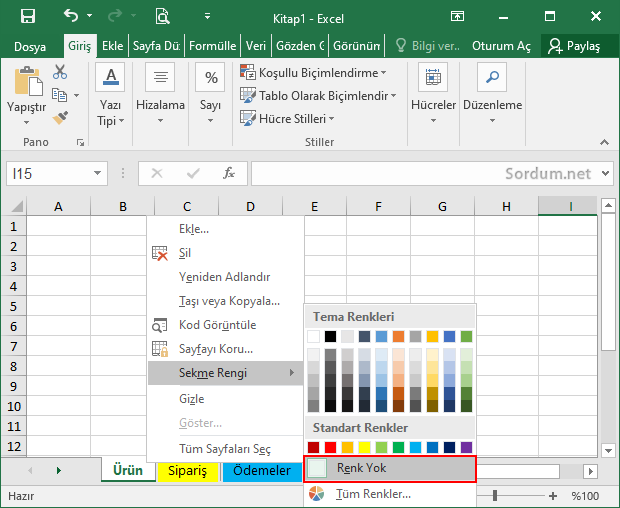620x508 pixels.
Task: Click the next sheet navigation arrow
Action: pos(59,470)
